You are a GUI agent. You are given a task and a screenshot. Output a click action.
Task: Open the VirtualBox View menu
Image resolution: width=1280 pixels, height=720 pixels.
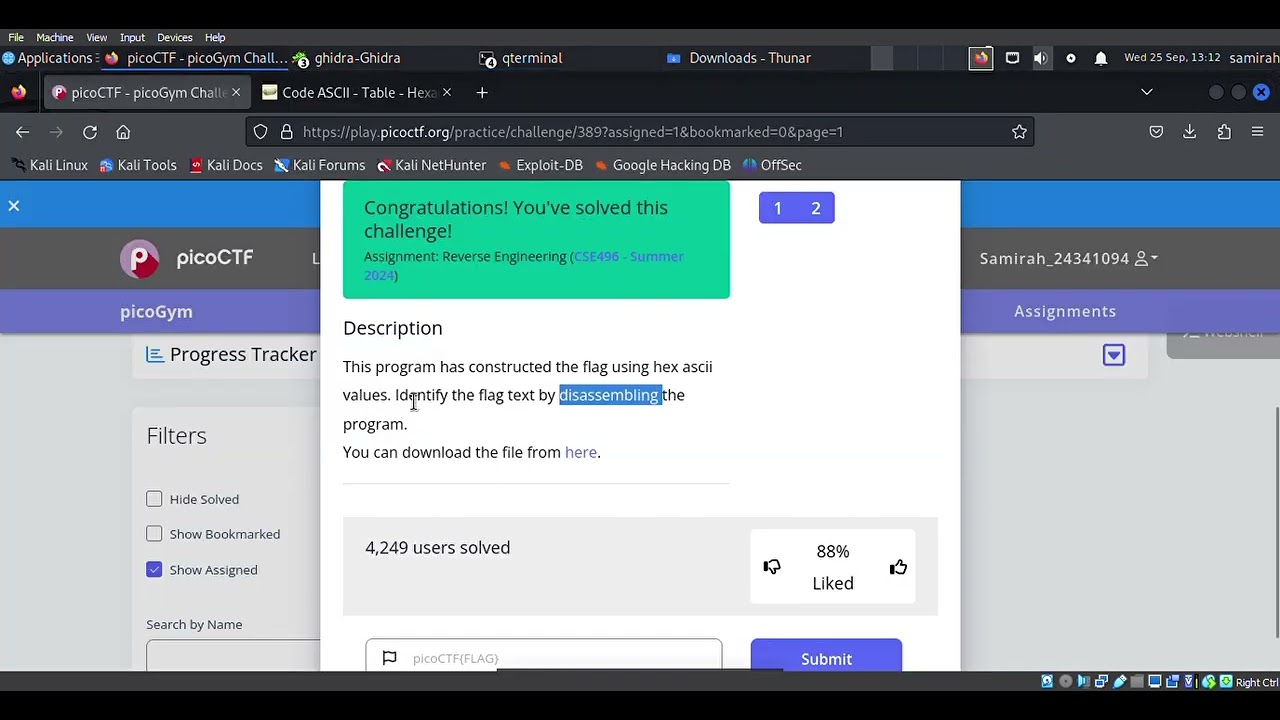click(x=97, y=37)
